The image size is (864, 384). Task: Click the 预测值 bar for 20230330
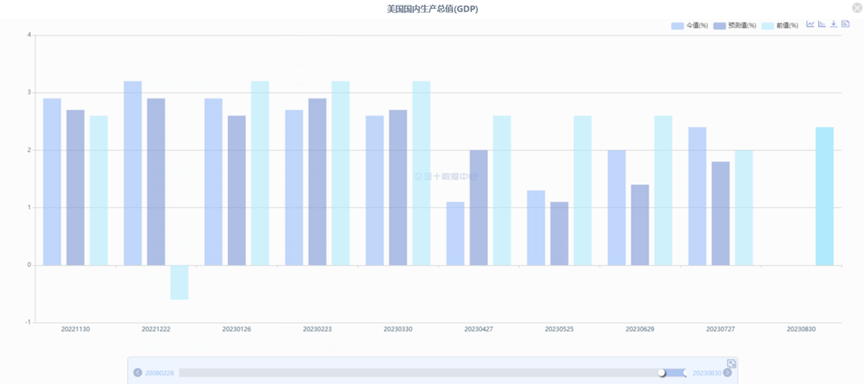coord(398,188)
